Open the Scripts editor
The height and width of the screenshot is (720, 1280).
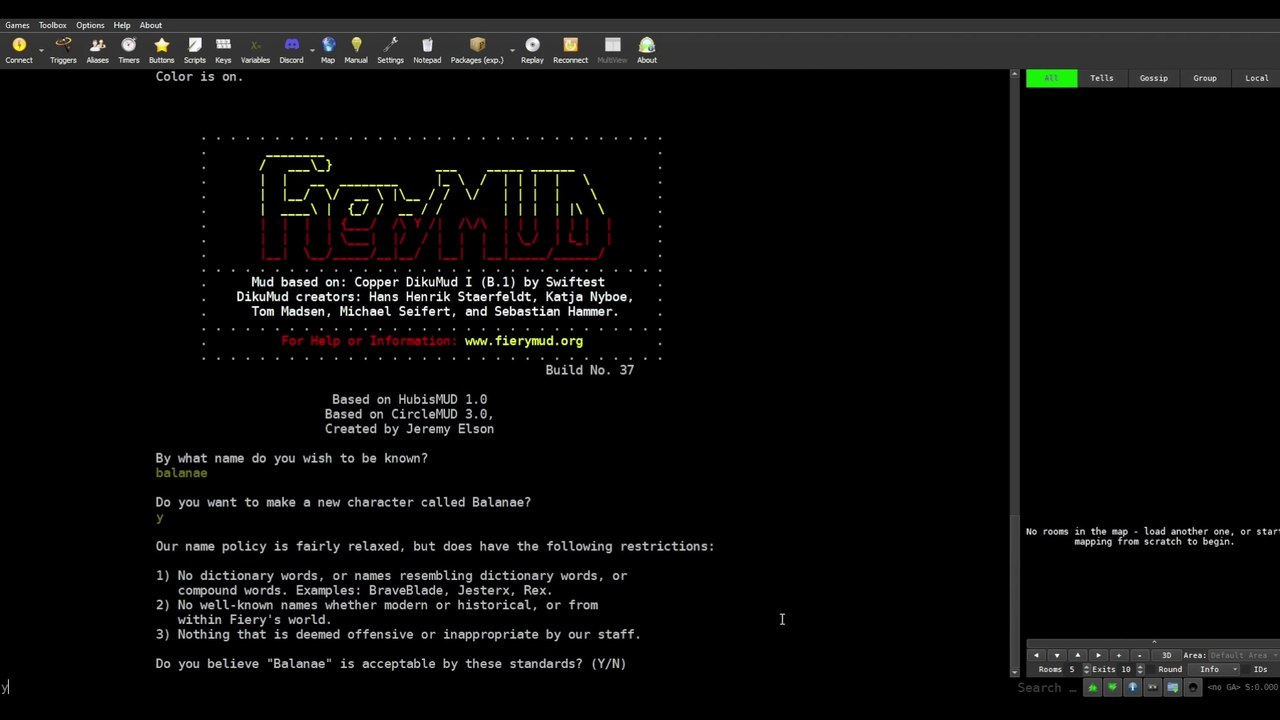point(195,50)
